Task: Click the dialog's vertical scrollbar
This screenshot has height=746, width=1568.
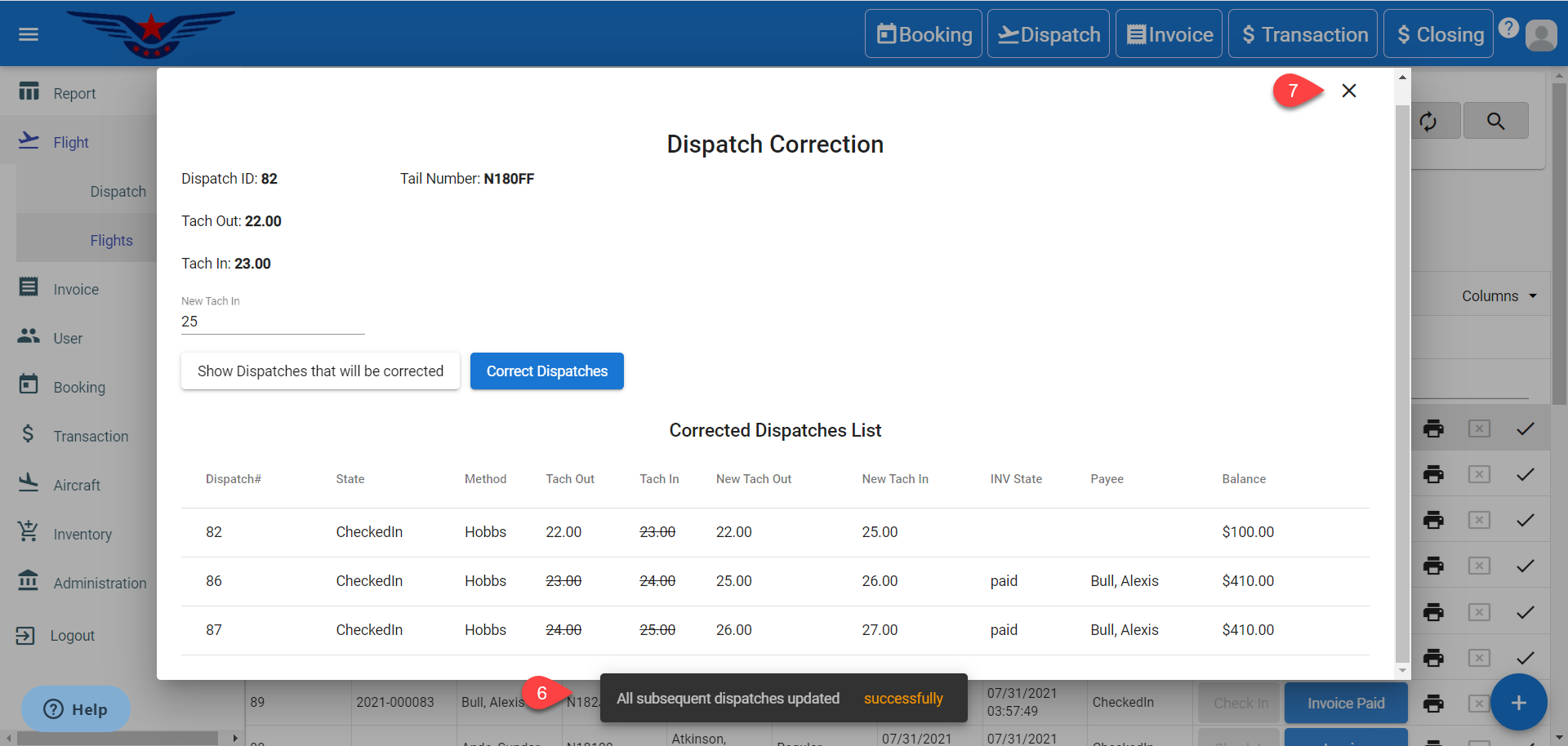Action: click(x=1402, y=367)
